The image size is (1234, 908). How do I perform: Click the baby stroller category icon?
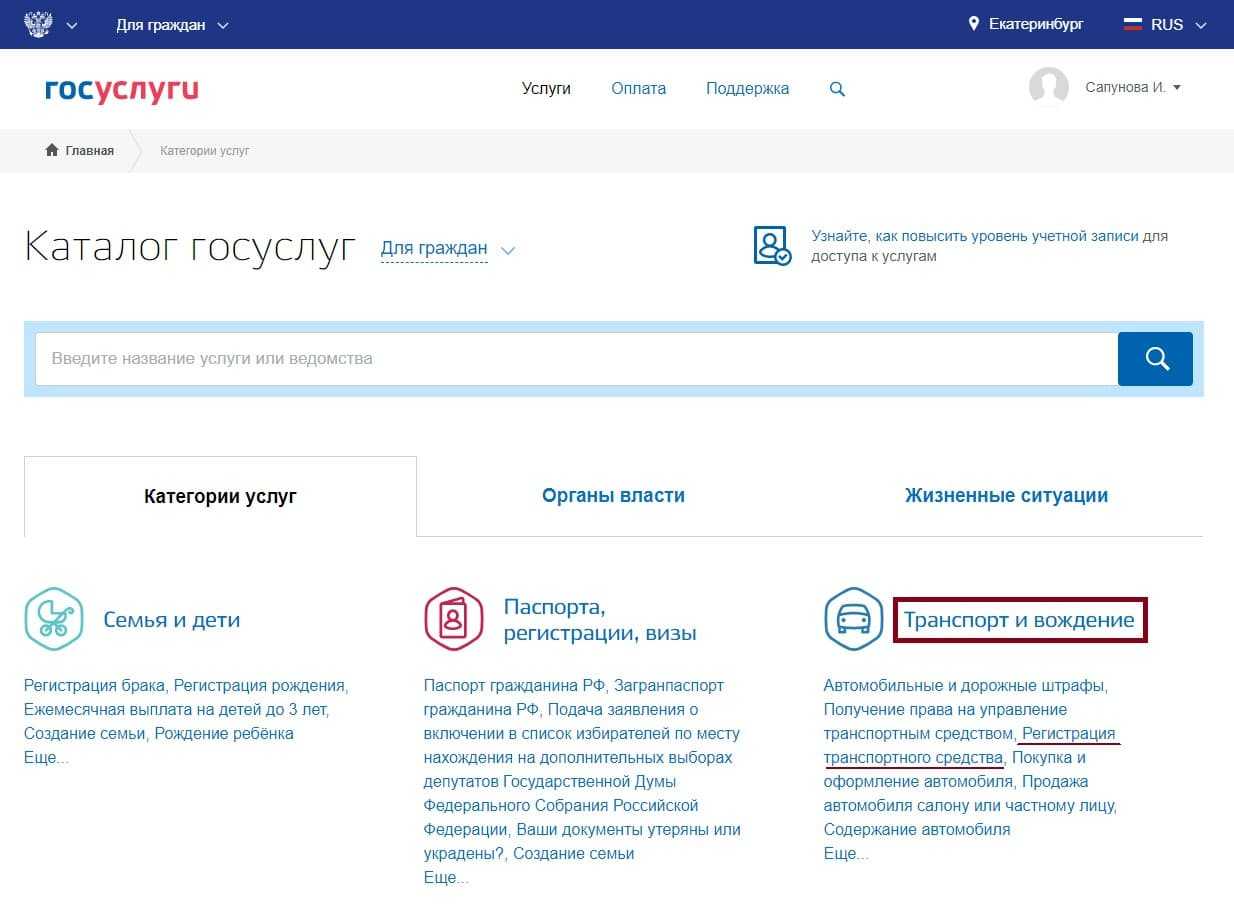coord(53,619)
